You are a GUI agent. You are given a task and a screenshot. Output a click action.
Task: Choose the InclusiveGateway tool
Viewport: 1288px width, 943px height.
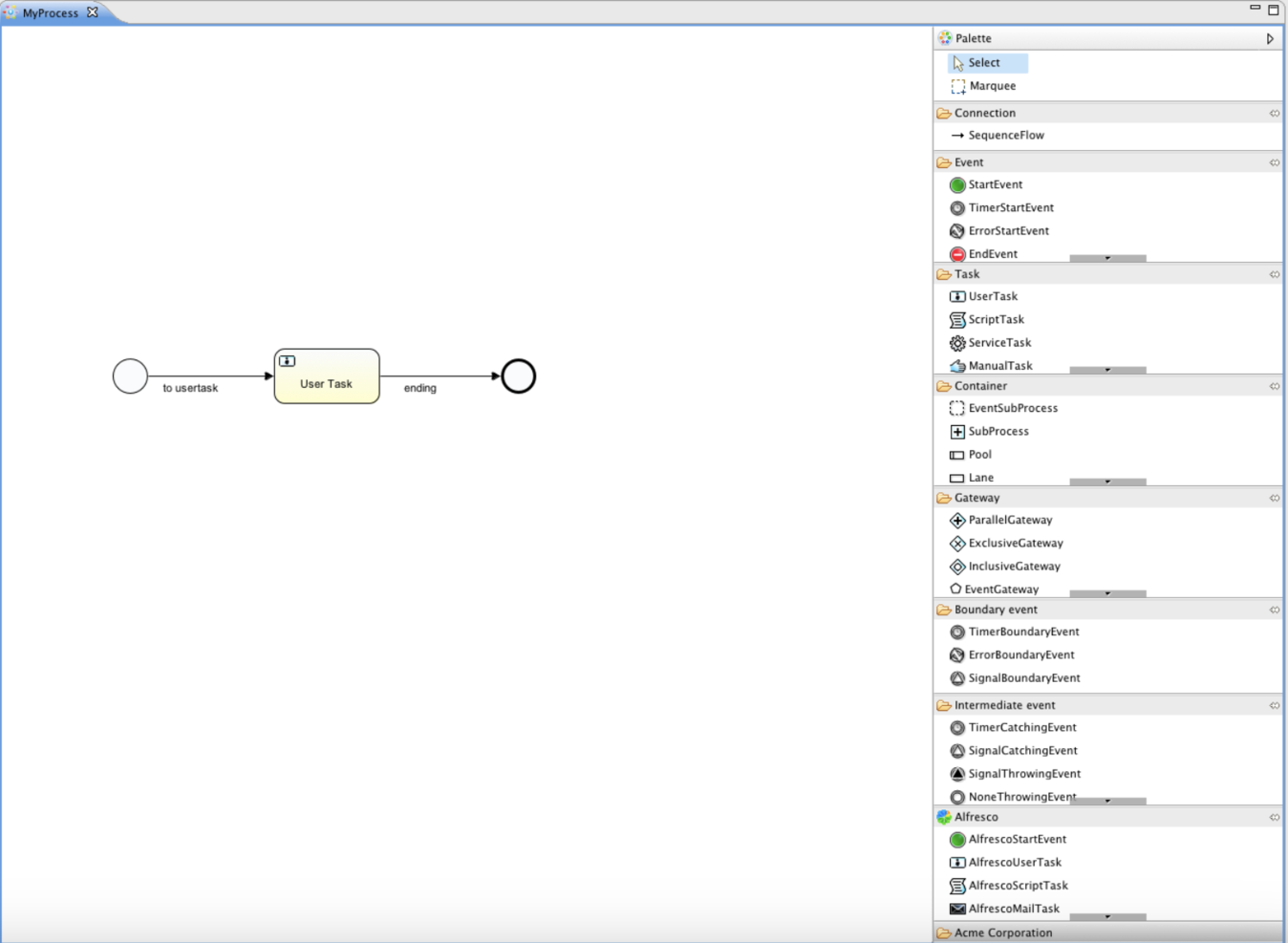point(1005,566)
